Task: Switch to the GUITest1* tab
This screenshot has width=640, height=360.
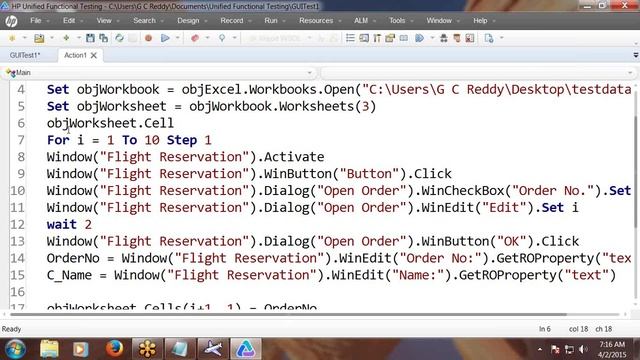Action: click(25, 55)
